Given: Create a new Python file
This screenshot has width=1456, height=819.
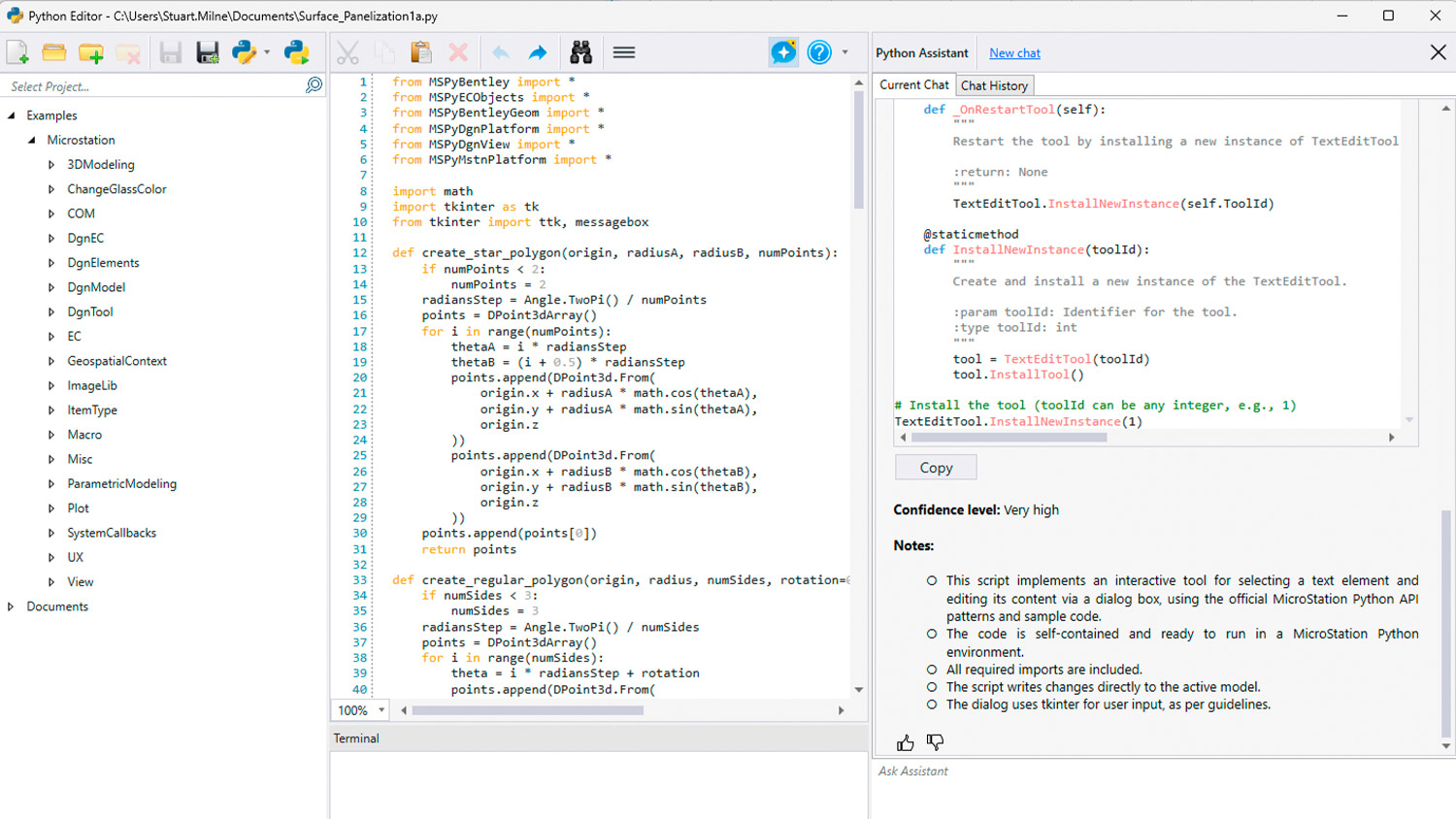Looking at the screenshot, I should click(x=17, y=52).
